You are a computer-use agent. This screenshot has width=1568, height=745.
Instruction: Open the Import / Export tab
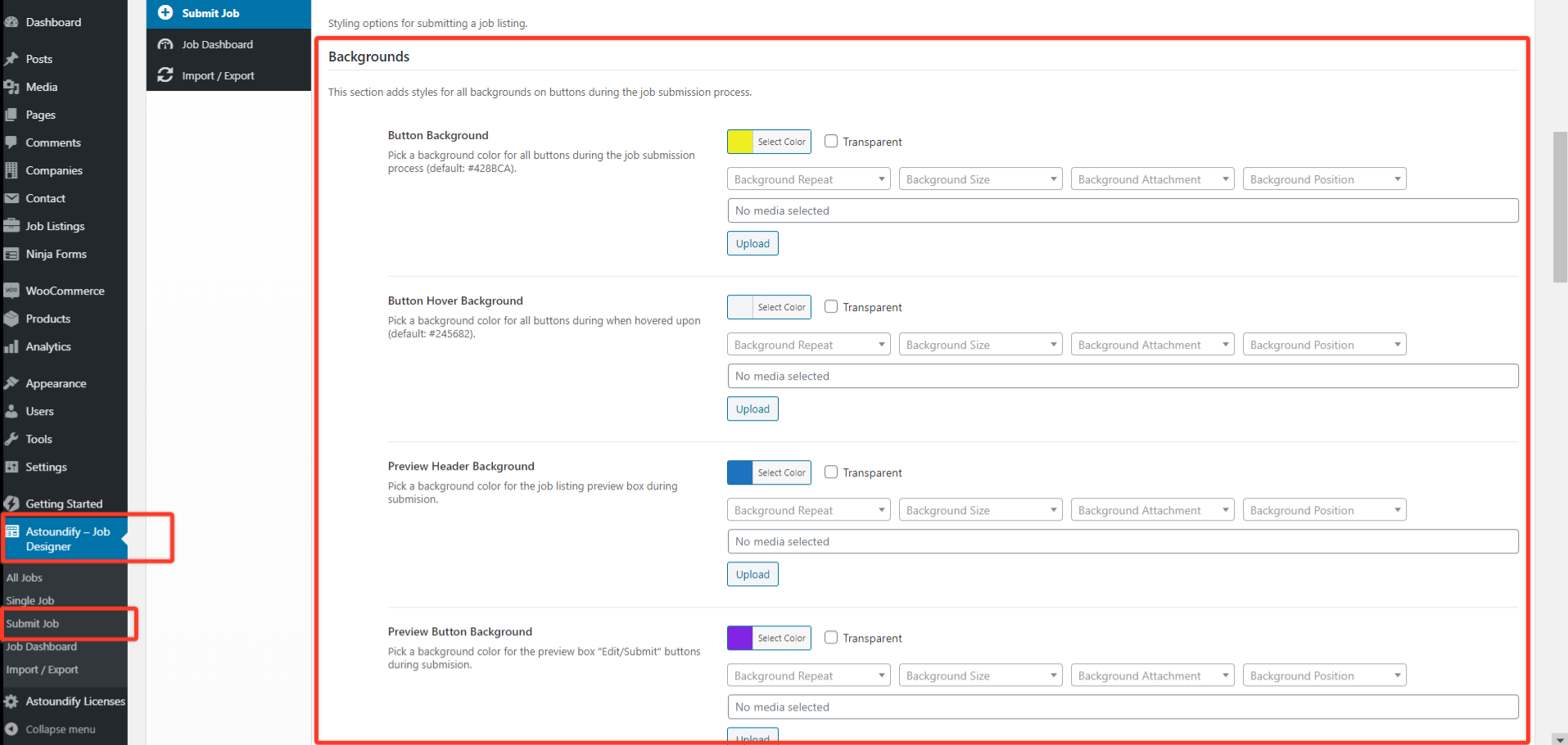pos(217,75)
